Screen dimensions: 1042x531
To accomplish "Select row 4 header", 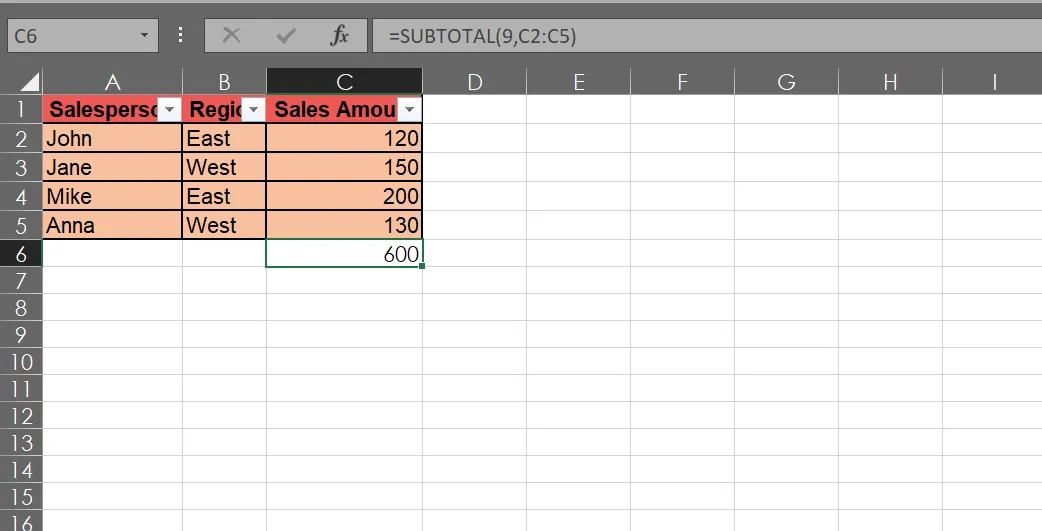I will 21,196.
